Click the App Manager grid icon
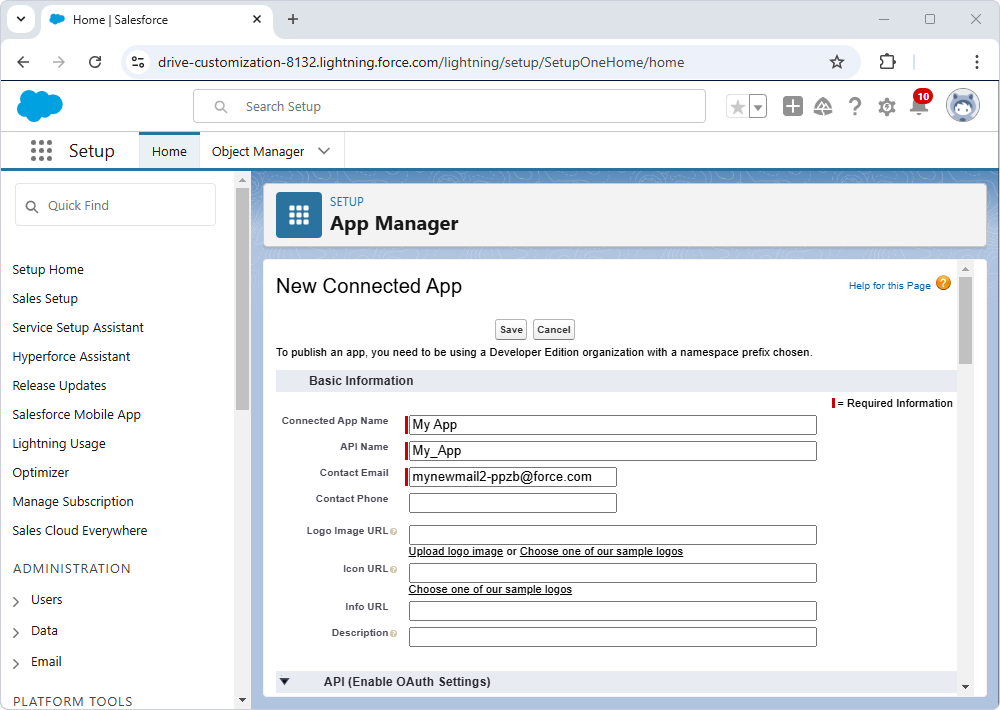Screen dimensions: 1000x710 point(298,214)
